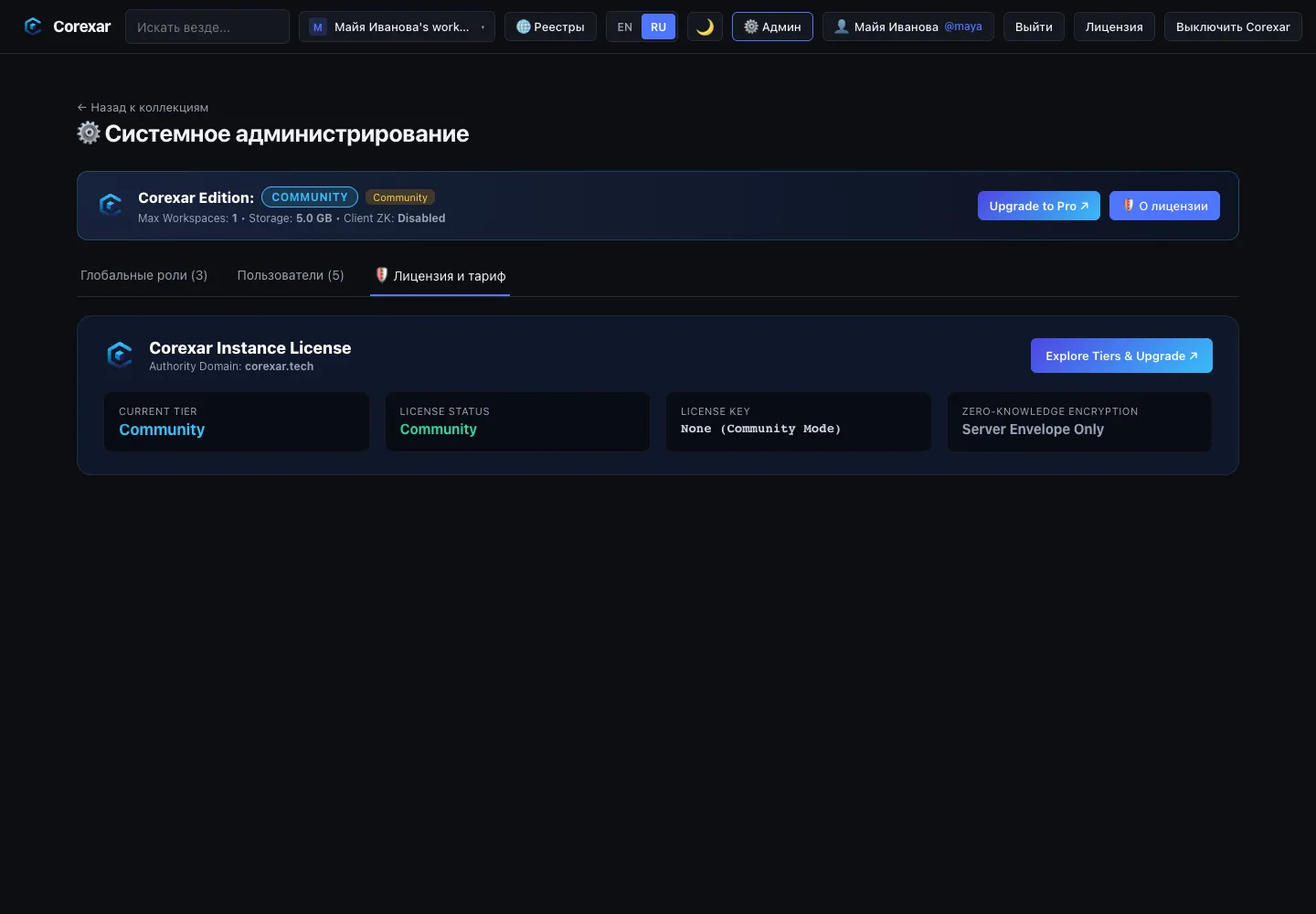
Task: Click the License Key None (Community Mode) value
Action: click(x=761, y=429)
